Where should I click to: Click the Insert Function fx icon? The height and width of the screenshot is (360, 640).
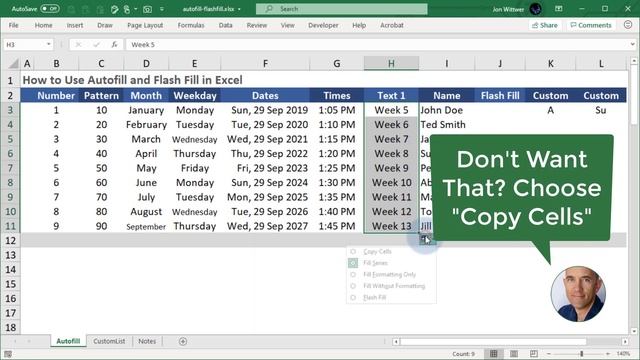[x=114, y=44]
